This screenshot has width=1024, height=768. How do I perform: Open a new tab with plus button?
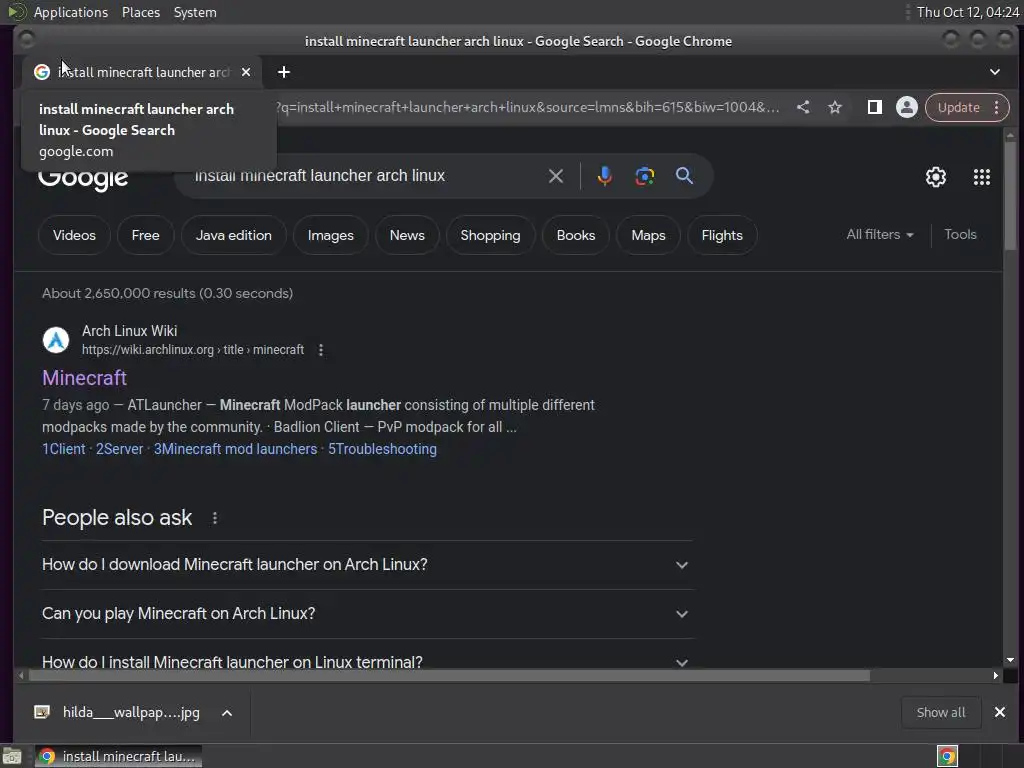(283, 72)
